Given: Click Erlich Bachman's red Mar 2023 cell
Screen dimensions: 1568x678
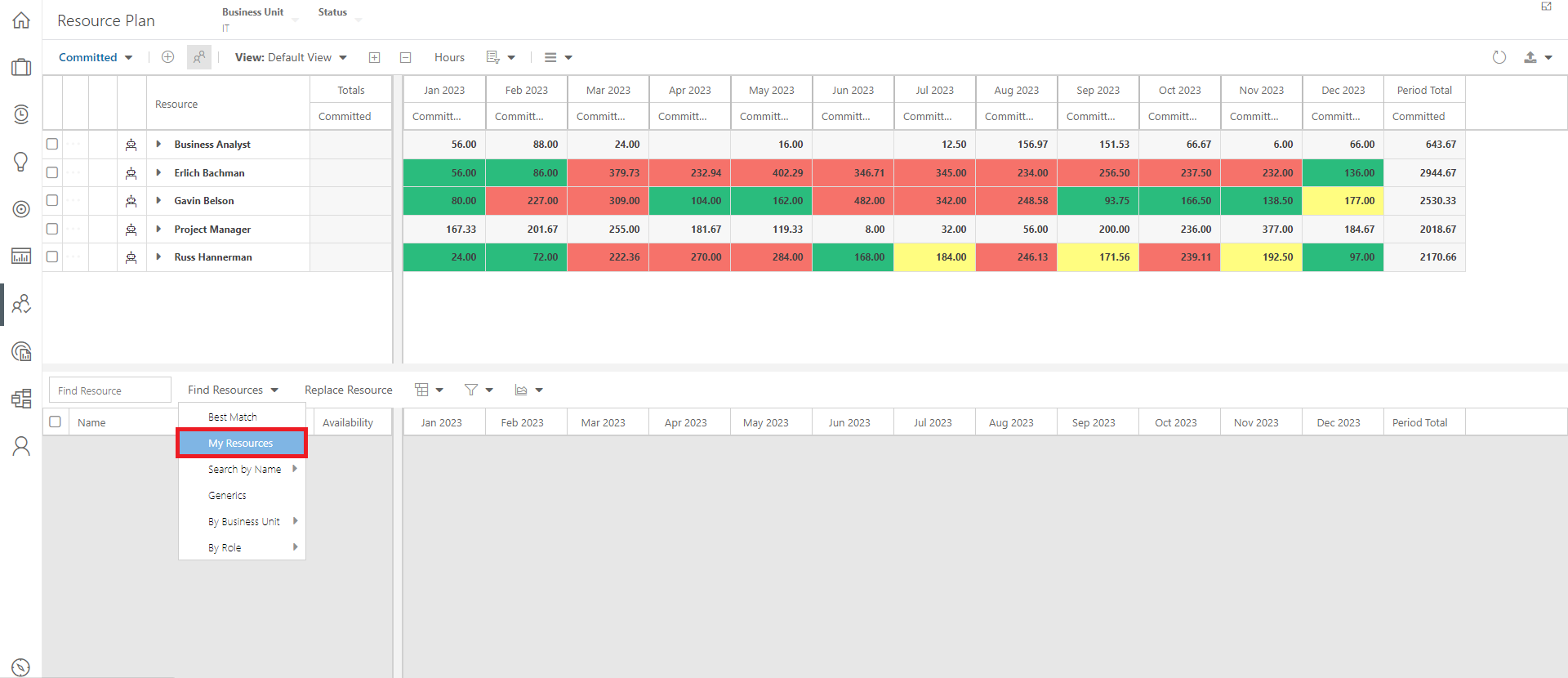Looking at the screenshot, I should click(608, 172).
